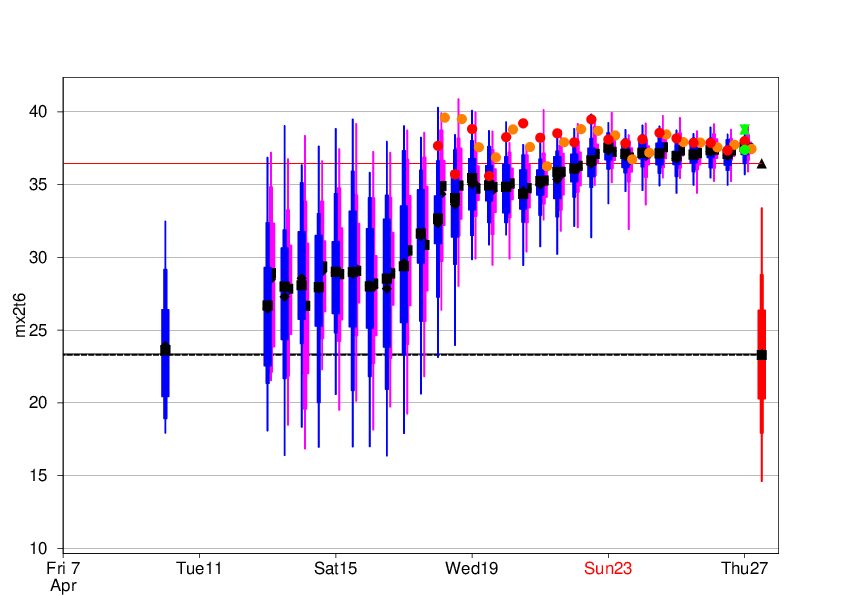Viewport: 842px width, 596px height.
Task: Click the y-axis value 35
Action: click(x=38, y=185)
